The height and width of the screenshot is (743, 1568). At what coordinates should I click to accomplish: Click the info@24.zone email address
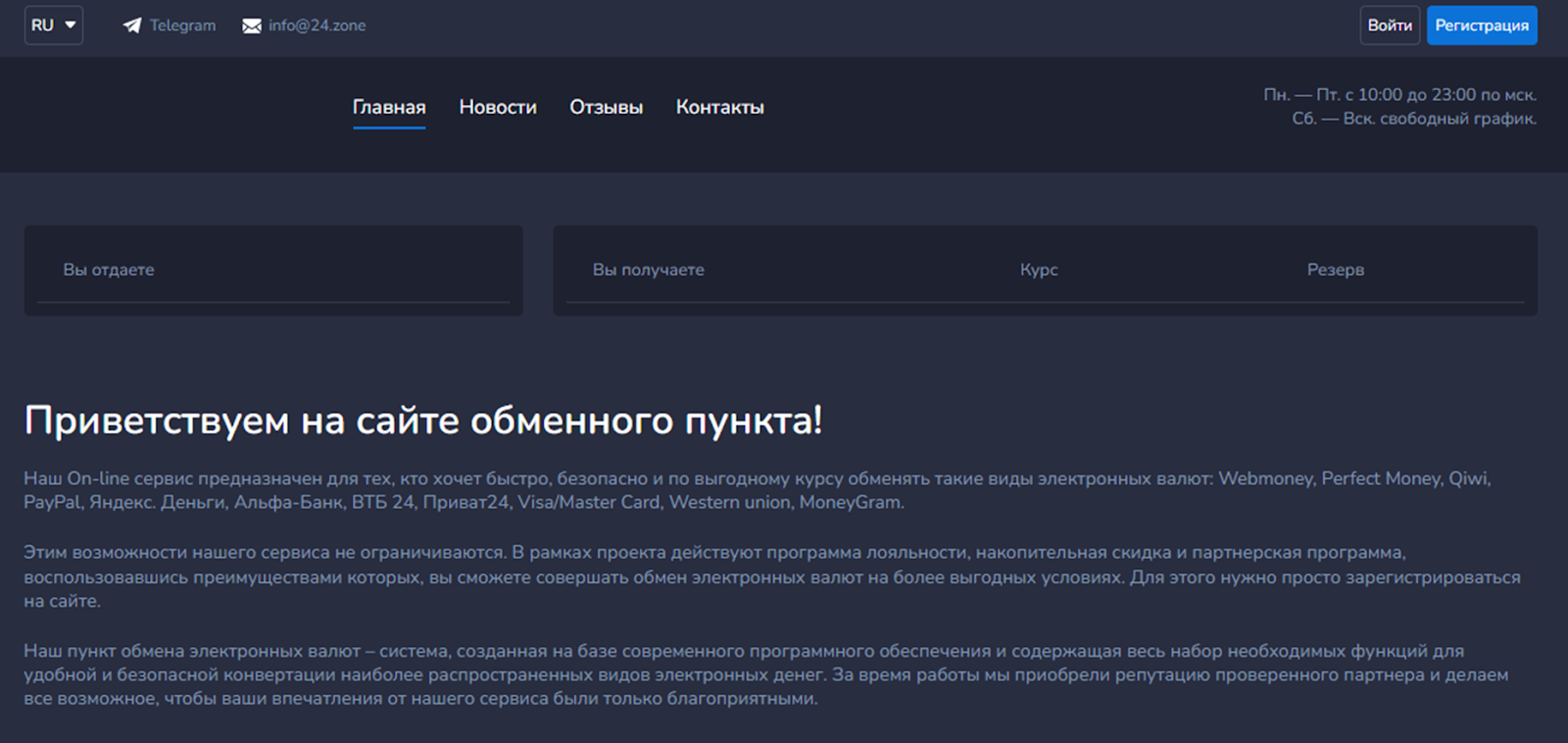click(x=317, y=25)
